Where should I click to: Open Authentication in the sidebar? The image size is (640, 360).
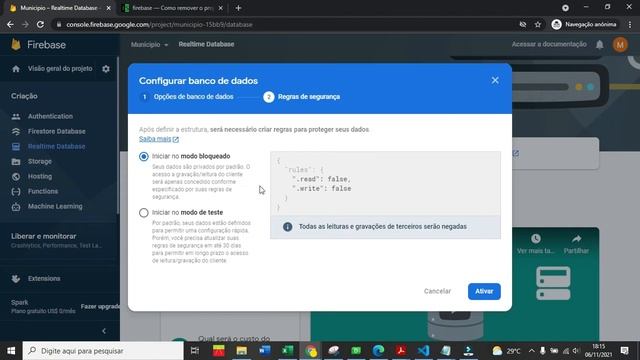click(50, 116)
